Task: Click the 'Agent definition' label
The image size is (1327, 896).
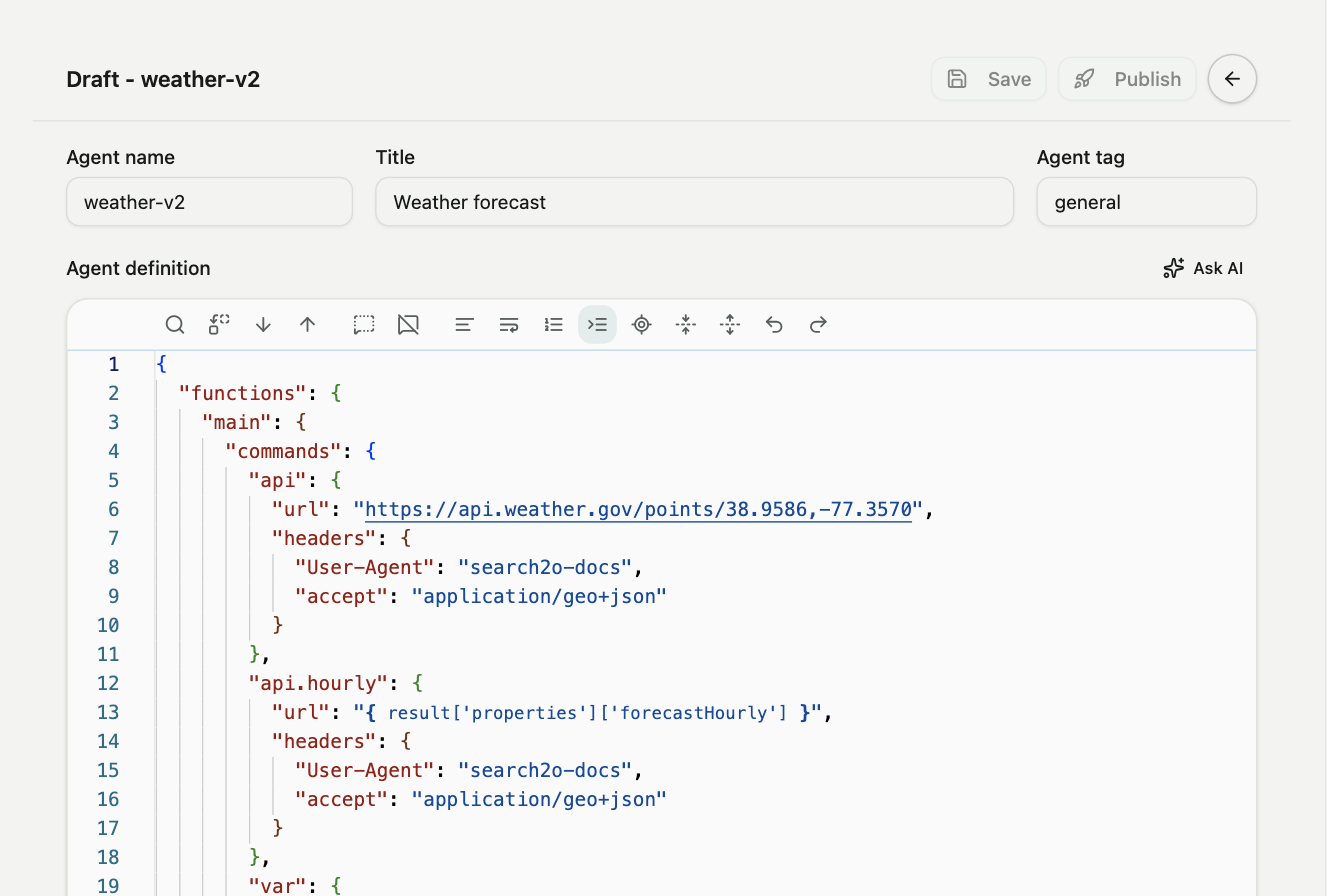Action: click(138, 268)
